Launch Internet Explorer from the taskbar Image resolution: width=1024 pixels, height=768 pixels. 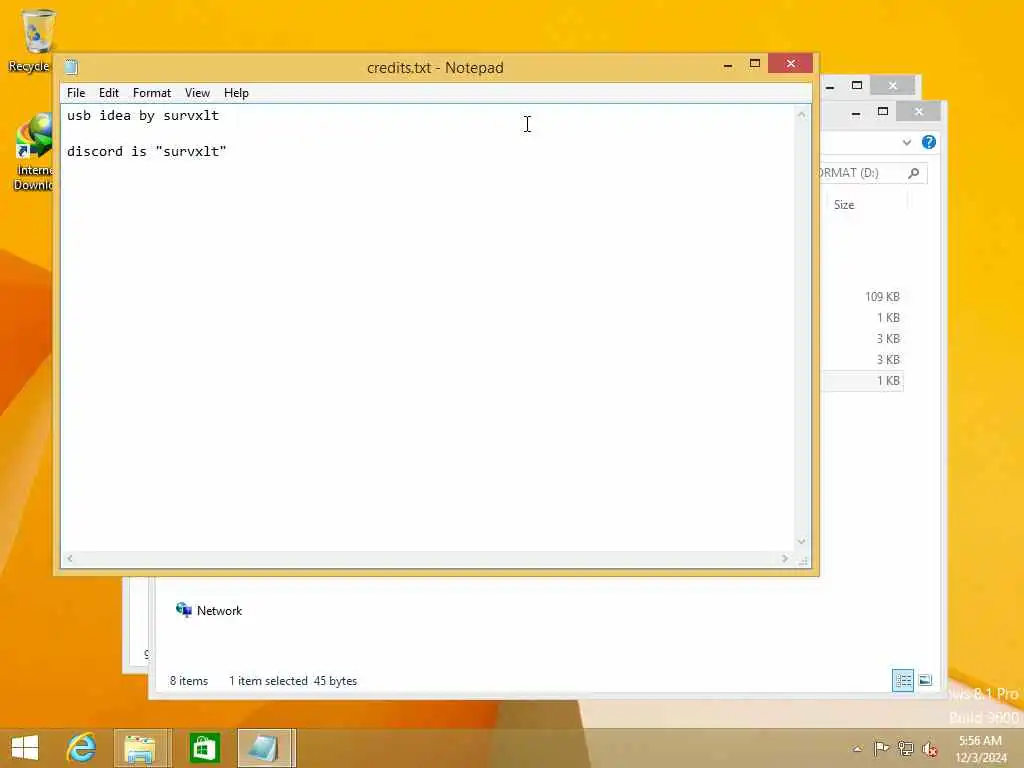point(81,748)
